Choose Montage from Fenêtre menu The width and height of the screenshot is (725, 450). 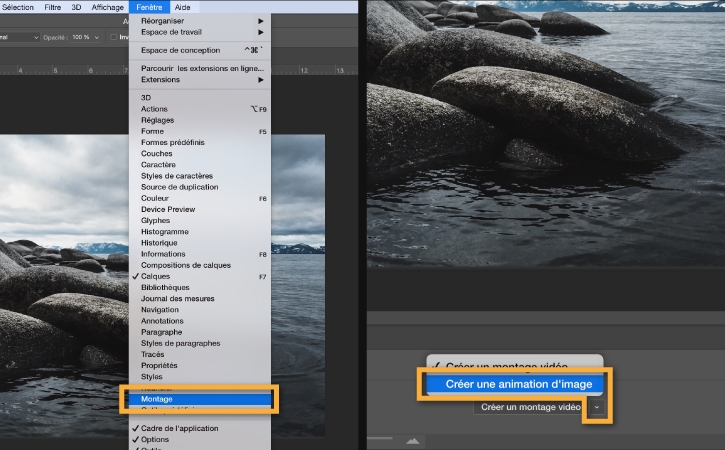click(200, 399)
